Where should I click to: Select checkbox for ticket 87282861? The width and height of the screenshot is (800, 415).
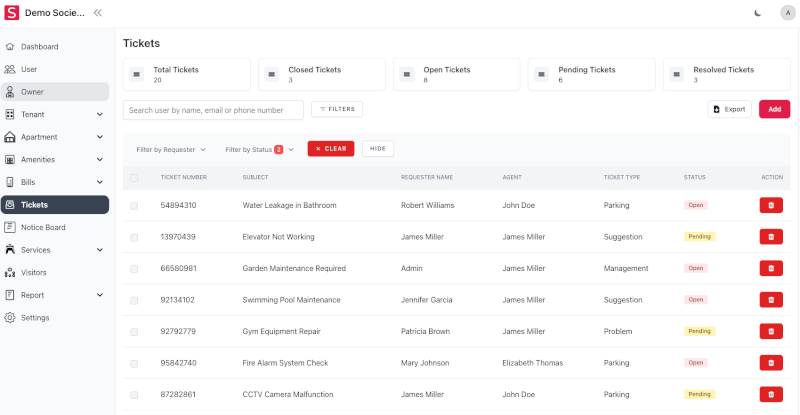tap(134, 395)
